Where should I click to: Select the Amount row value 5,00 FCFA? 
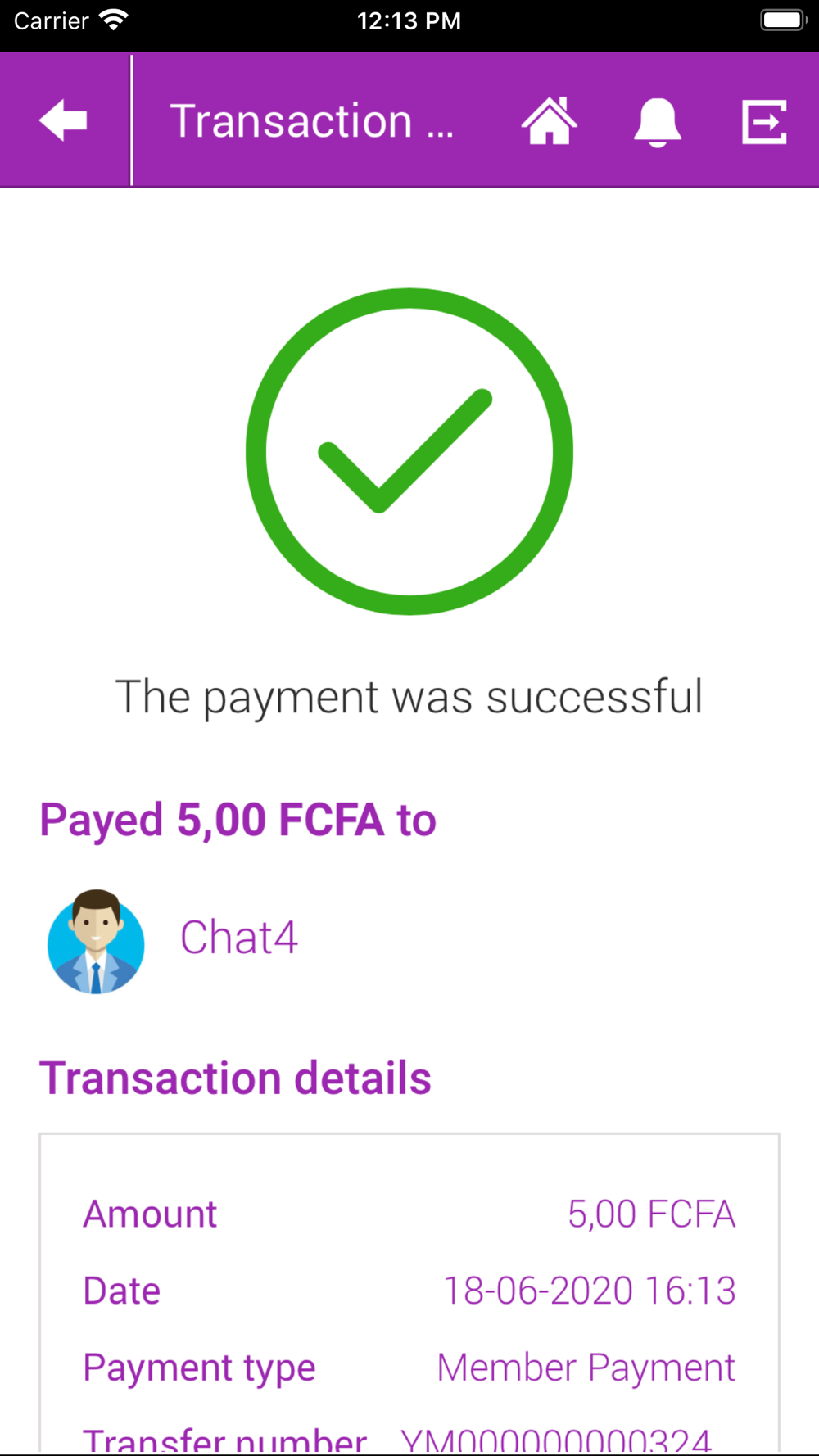[x=651, y=1214]
